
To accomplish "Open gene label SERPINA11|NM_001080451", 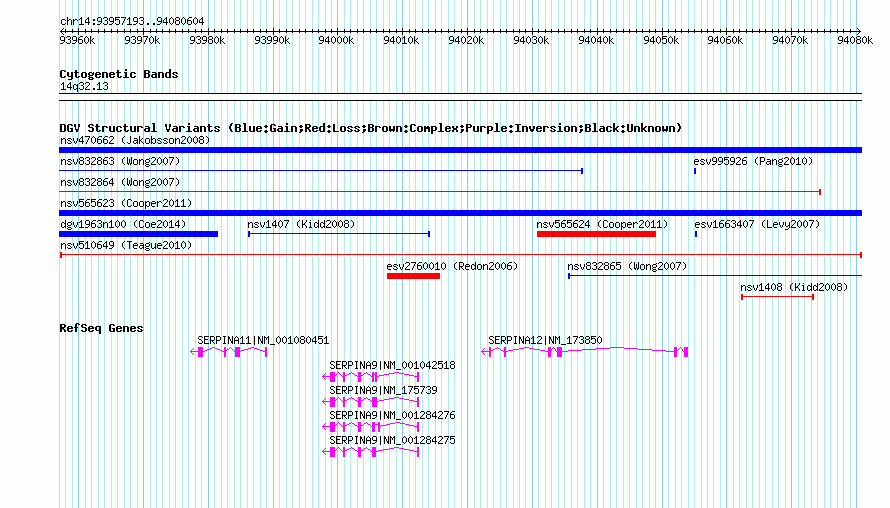I will coord(263,341).
